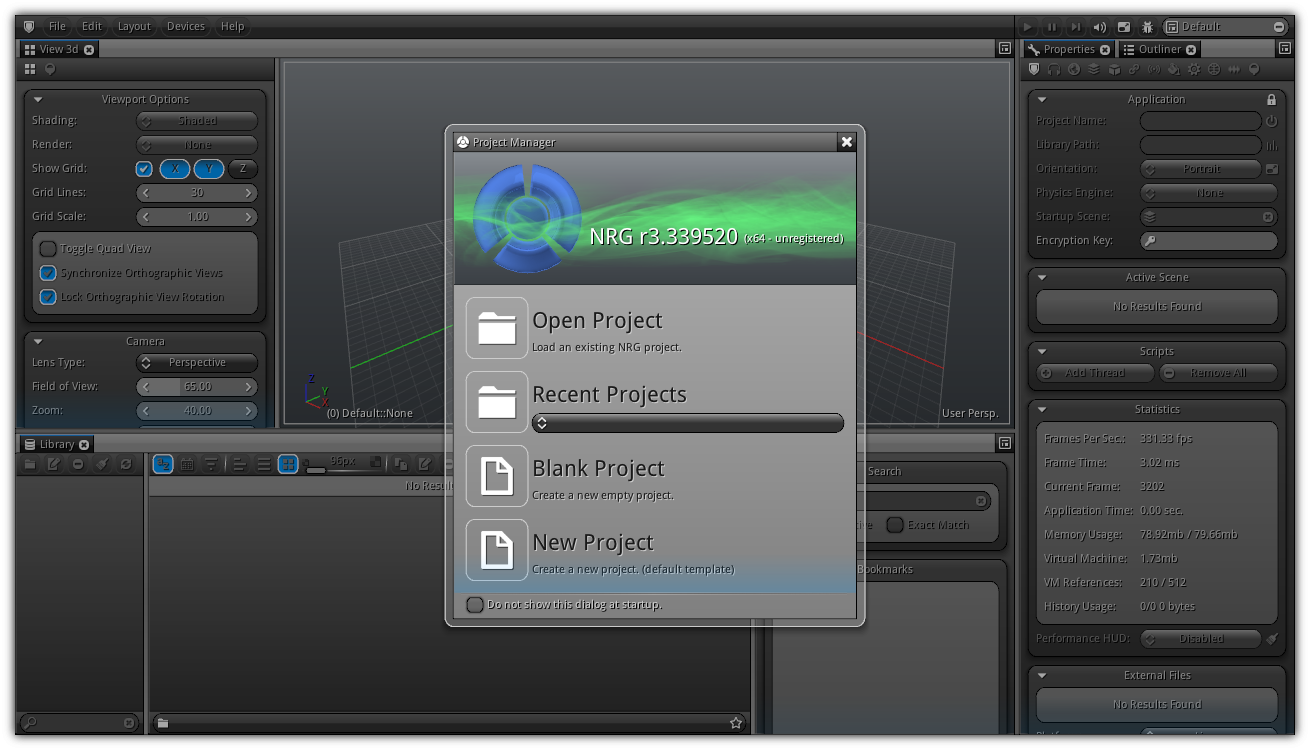Open the Recent Projects dropdown
1310x750 pixels.
[x=688, y=423]
